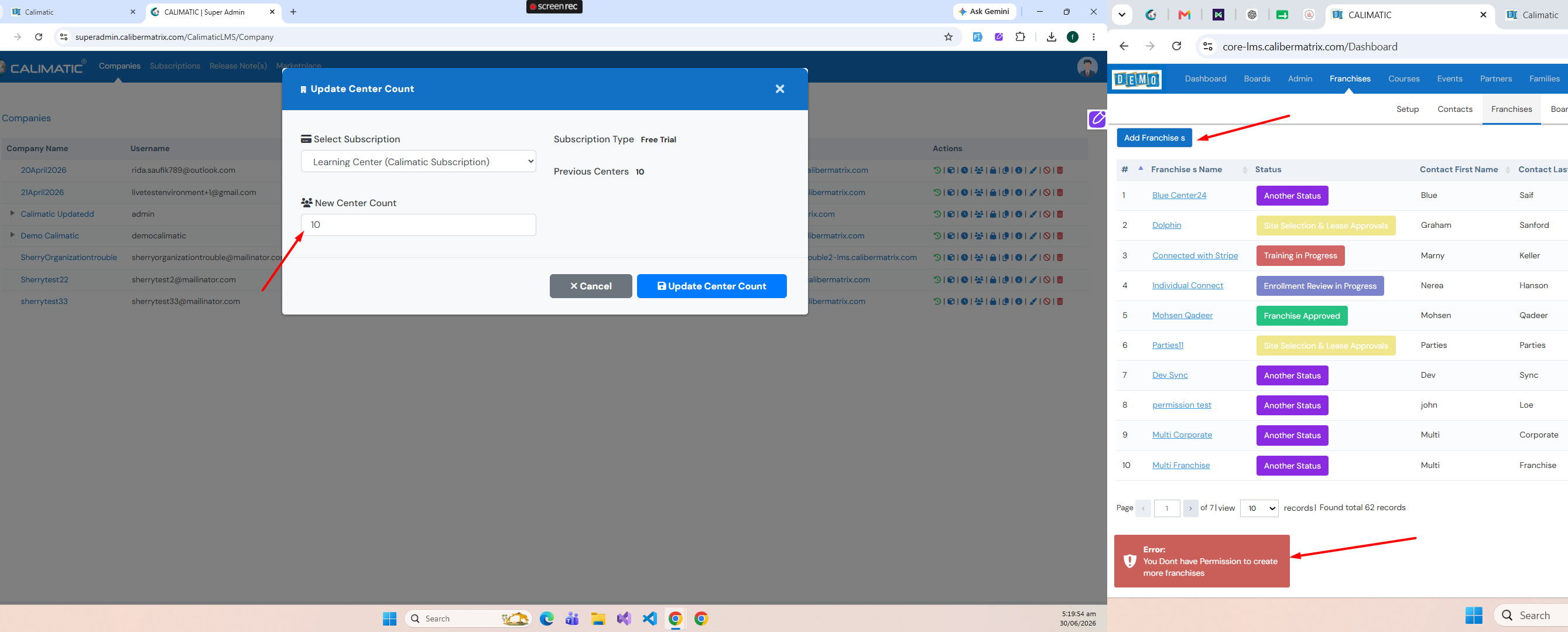Open Chrome Downloads in left browser

coord(1051,37)
